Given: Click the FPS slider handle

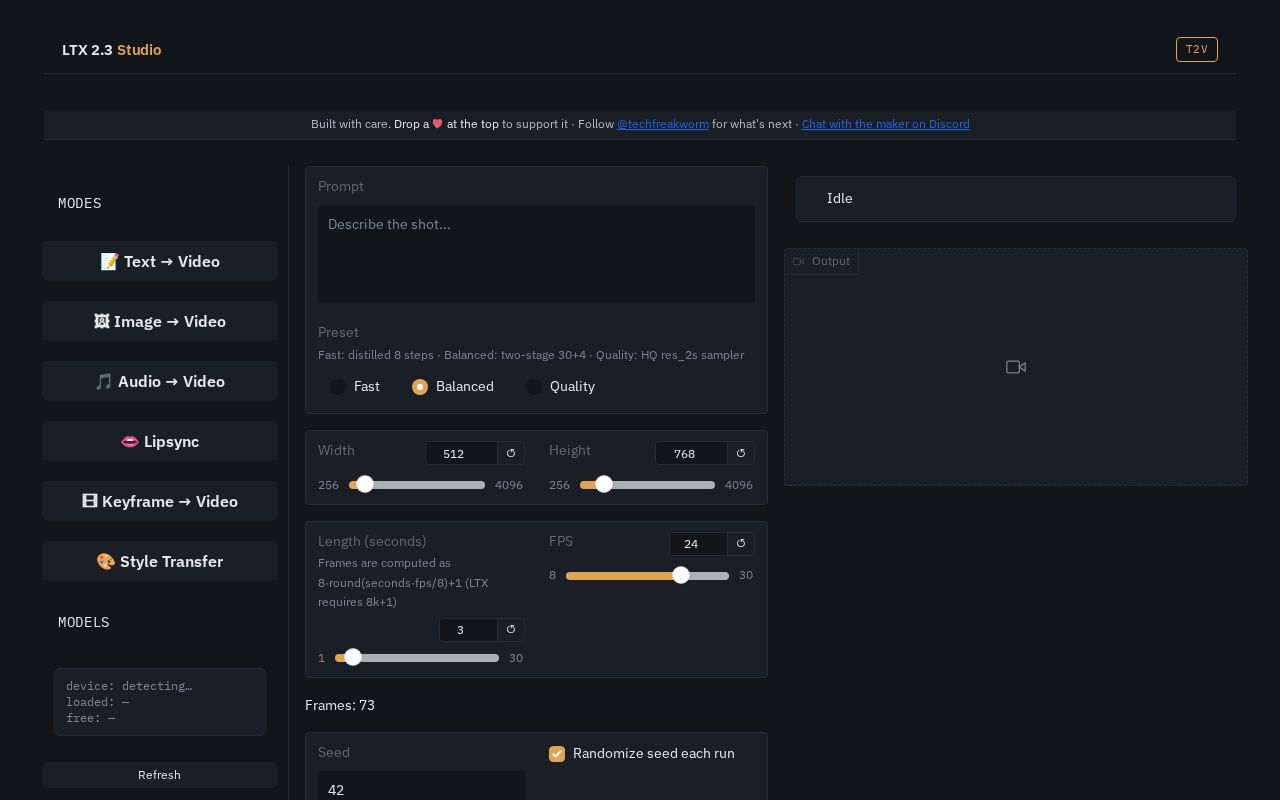Looking at the screenshot, I should tap(681, 575).
